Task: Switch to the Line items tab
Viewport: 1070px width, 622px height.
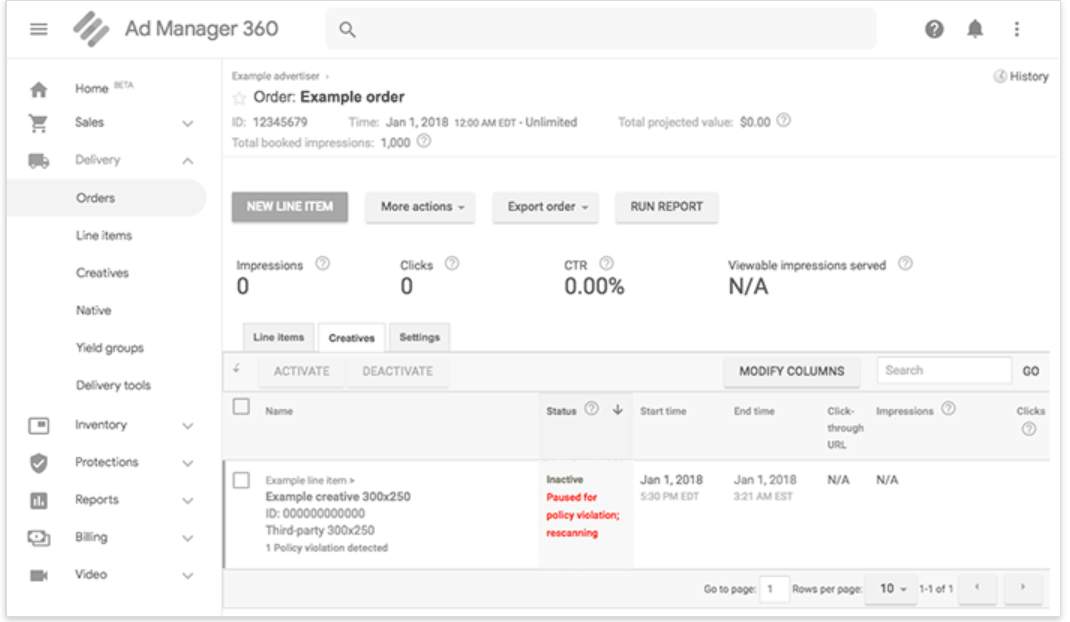Action: click(x=278, y=338)
